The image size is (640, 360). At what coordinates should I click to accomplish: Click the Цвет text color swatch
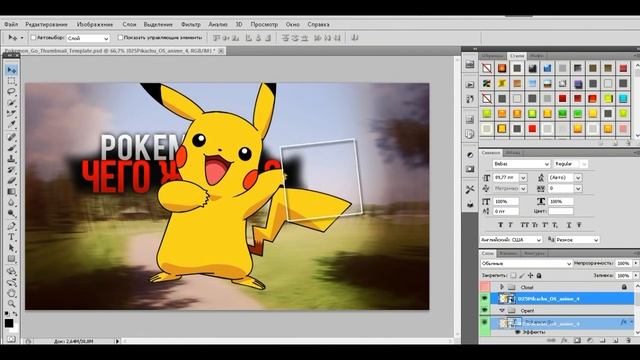point(560,211)
